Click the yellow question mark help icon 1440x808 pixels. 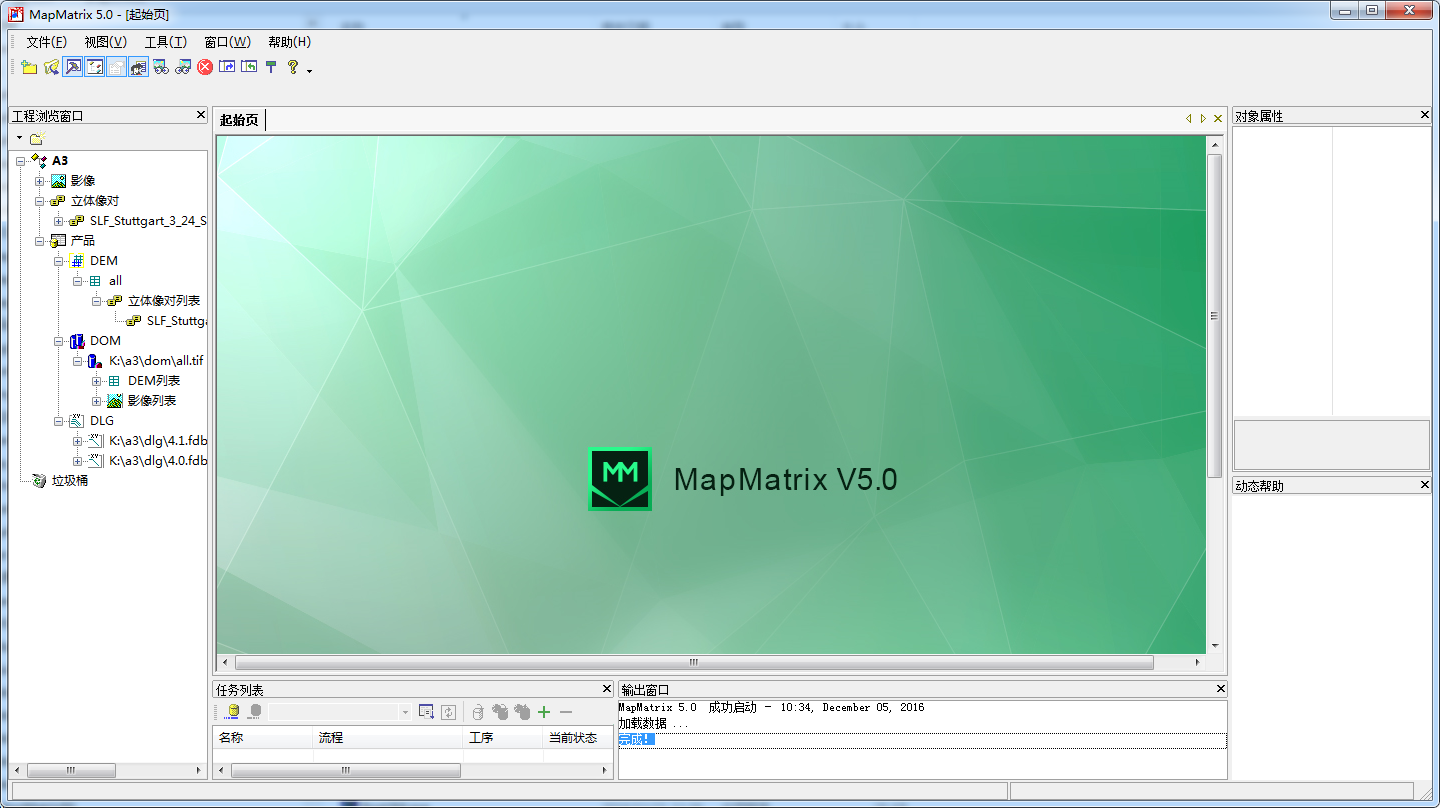pyautogui.click(x=293, y=67)
